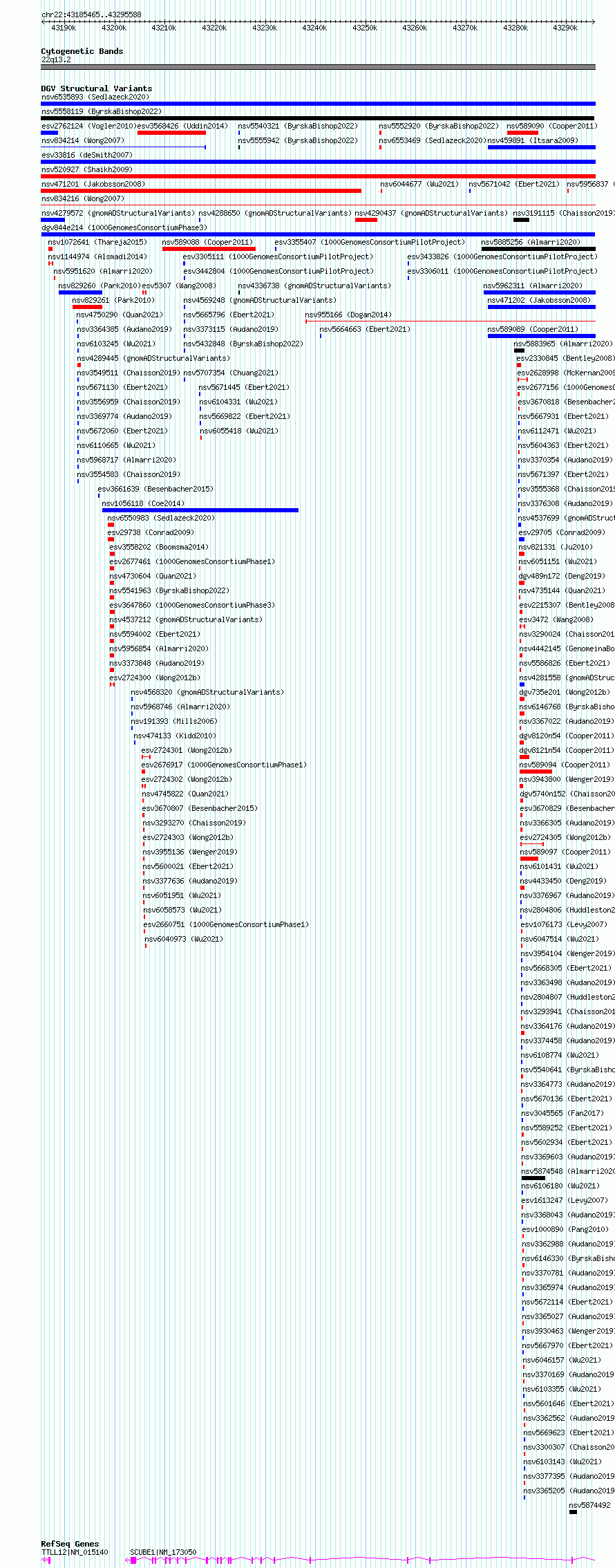Click the chr22:43185465..43295588 coordinate label
615x1568 pixels.
coord(91,15)
